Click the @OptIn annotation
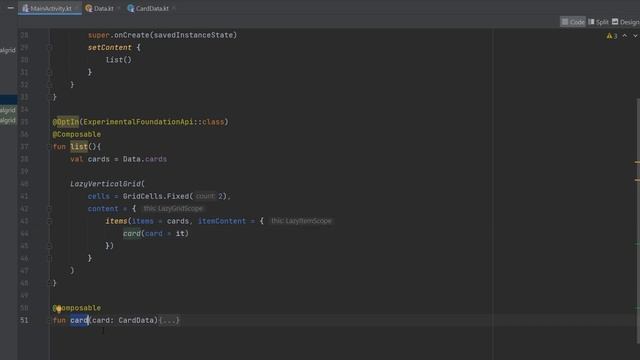Viewport: 640px width, 360px height. [65, 122]
